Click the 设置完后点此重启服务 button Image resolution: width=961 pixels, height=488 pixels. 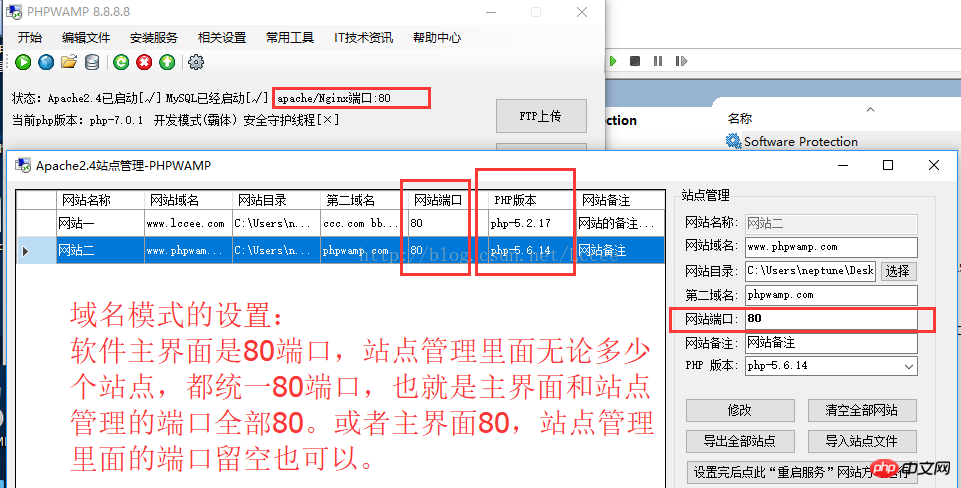801,472
